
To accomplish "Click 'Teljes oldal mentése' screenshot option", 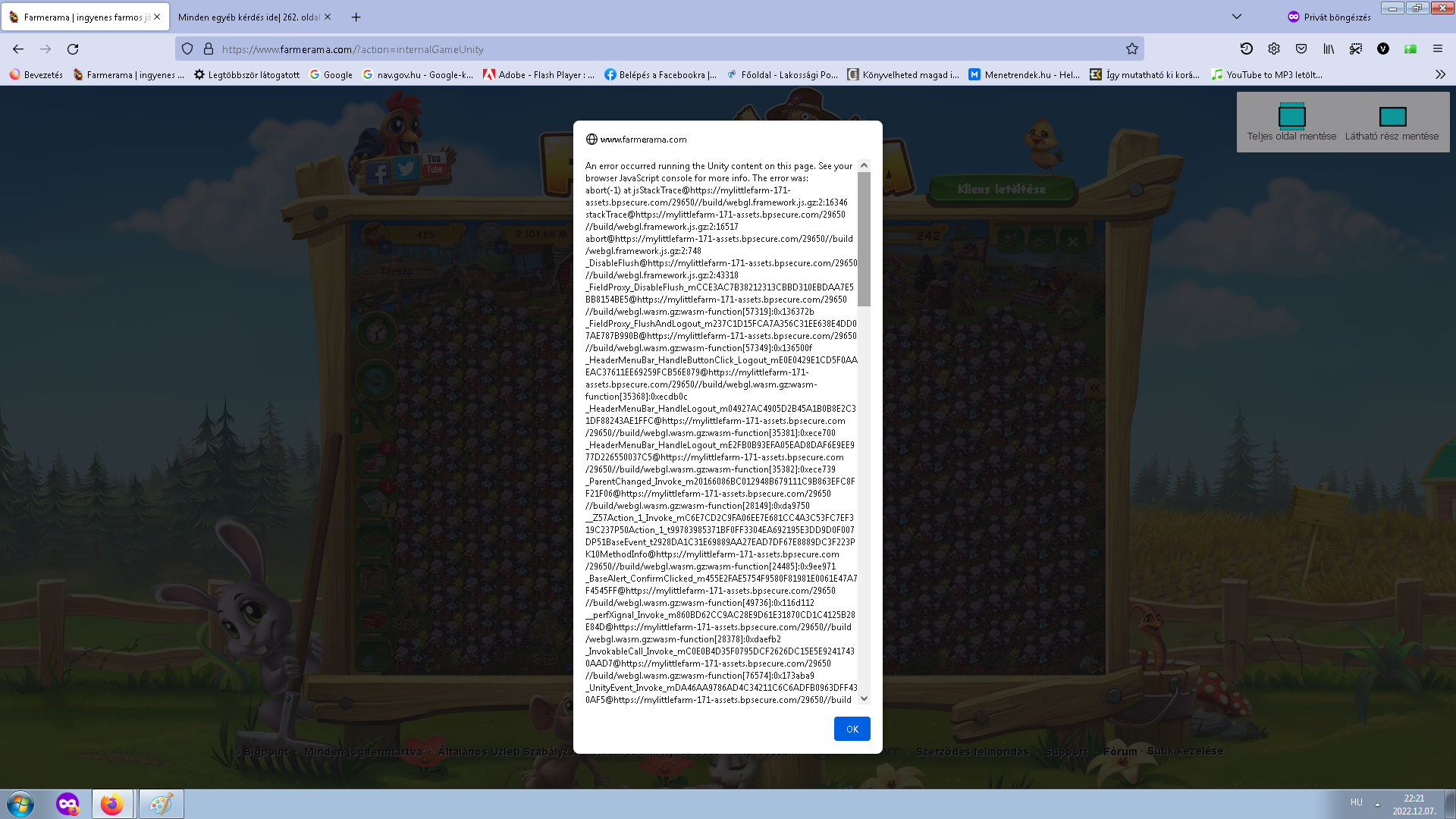I will click(x=1291, y=123).
